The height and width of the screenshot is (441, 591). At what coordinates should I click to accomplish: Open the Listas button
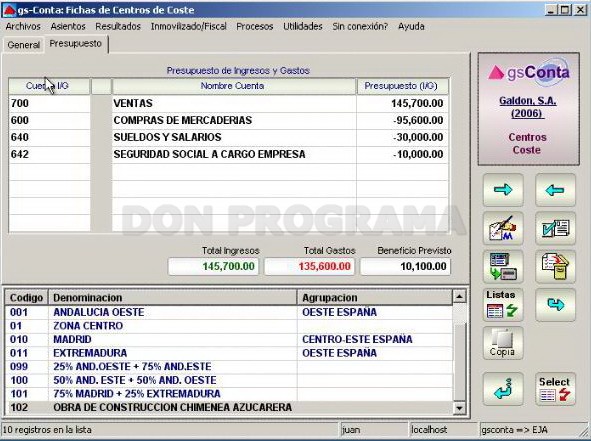[x=503, y=305]
